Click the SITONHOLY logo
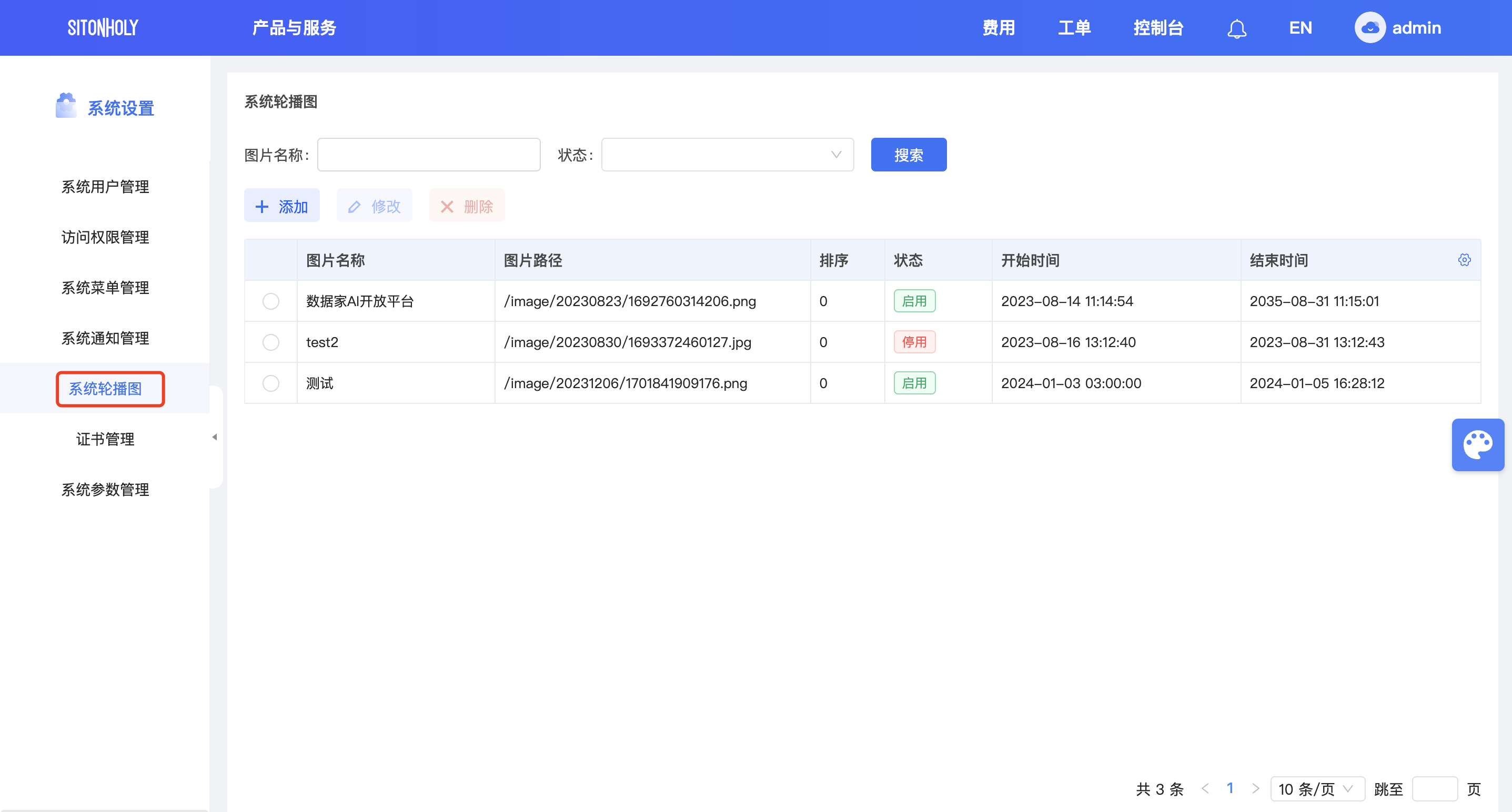This screenshot has height=812, width=1512. pyautogui.click(x=103, y=27)
